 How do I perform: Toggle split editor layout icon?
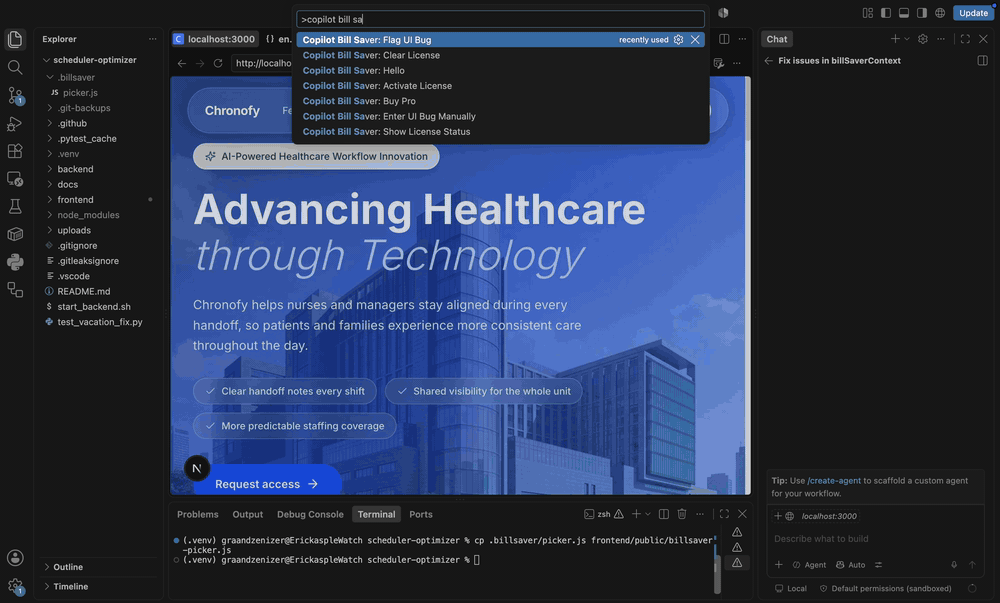tap(724, 39)
